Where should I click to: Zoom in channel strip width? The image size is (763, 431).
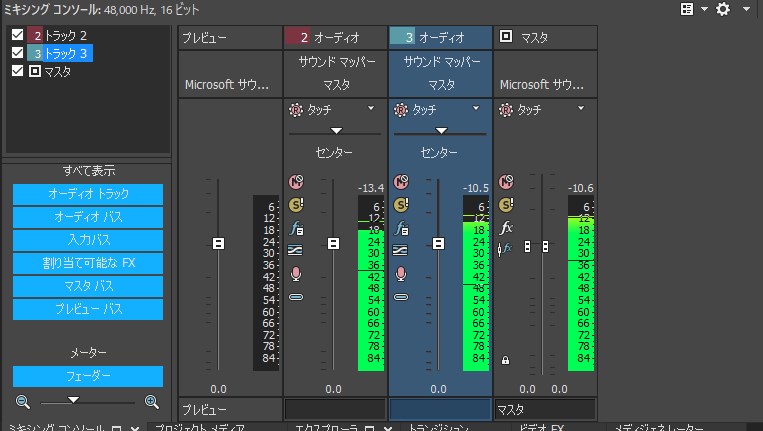(x=152, y=402)
